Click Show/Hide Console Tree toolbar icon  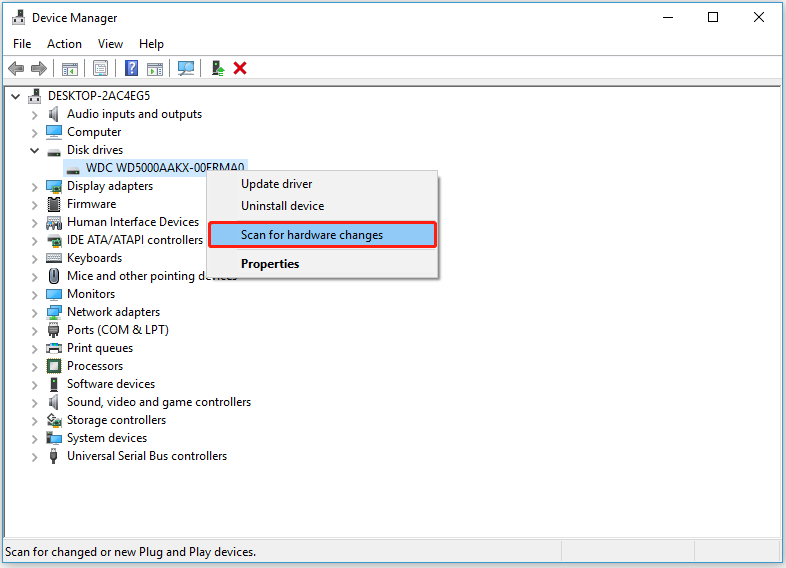point(70,68)
